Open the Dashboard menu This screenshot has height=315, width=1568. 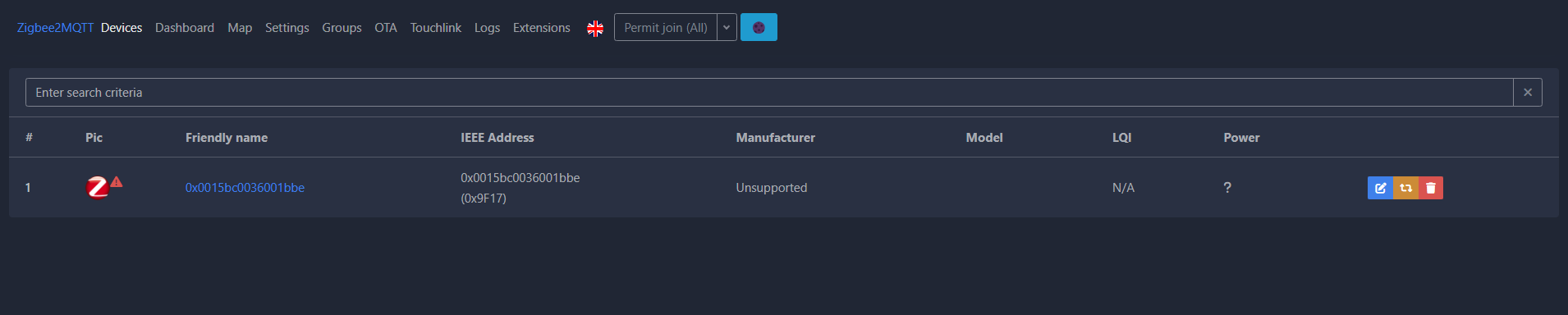tap(185, 28)
